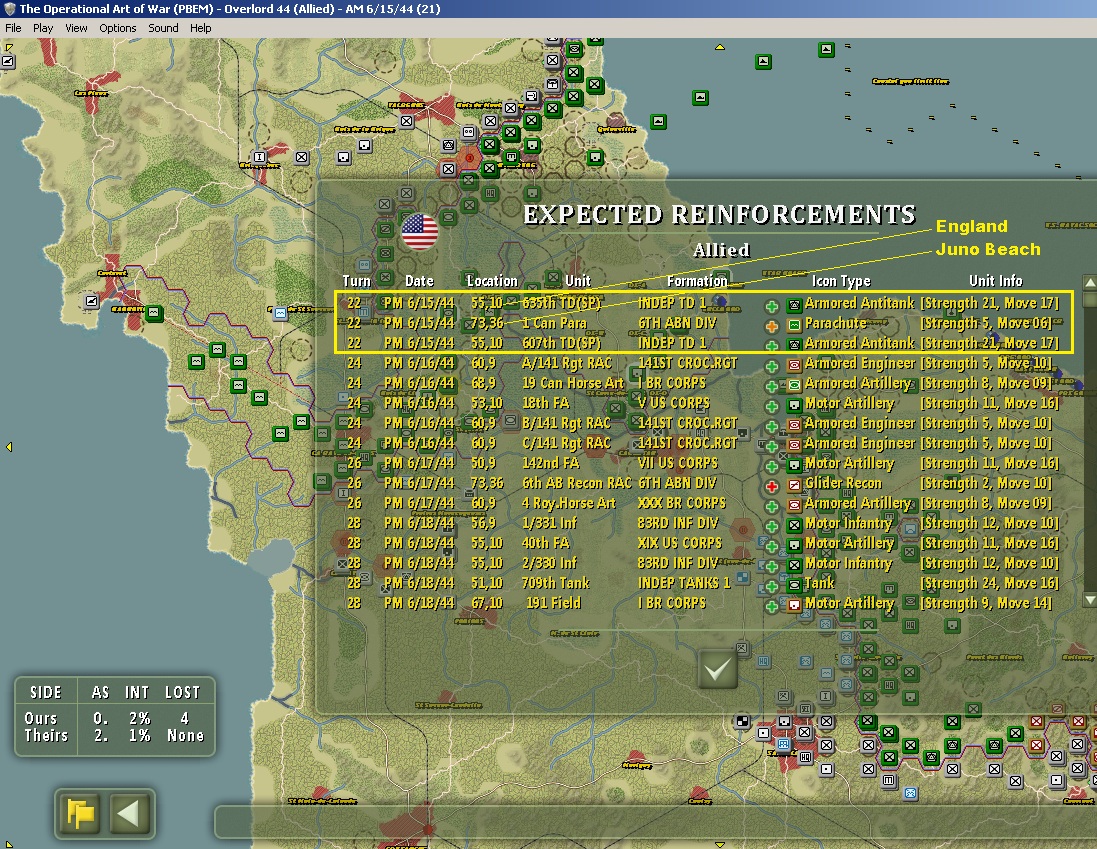Open the Sound menu
1097x849 pixels.
[x=163, y=28]
